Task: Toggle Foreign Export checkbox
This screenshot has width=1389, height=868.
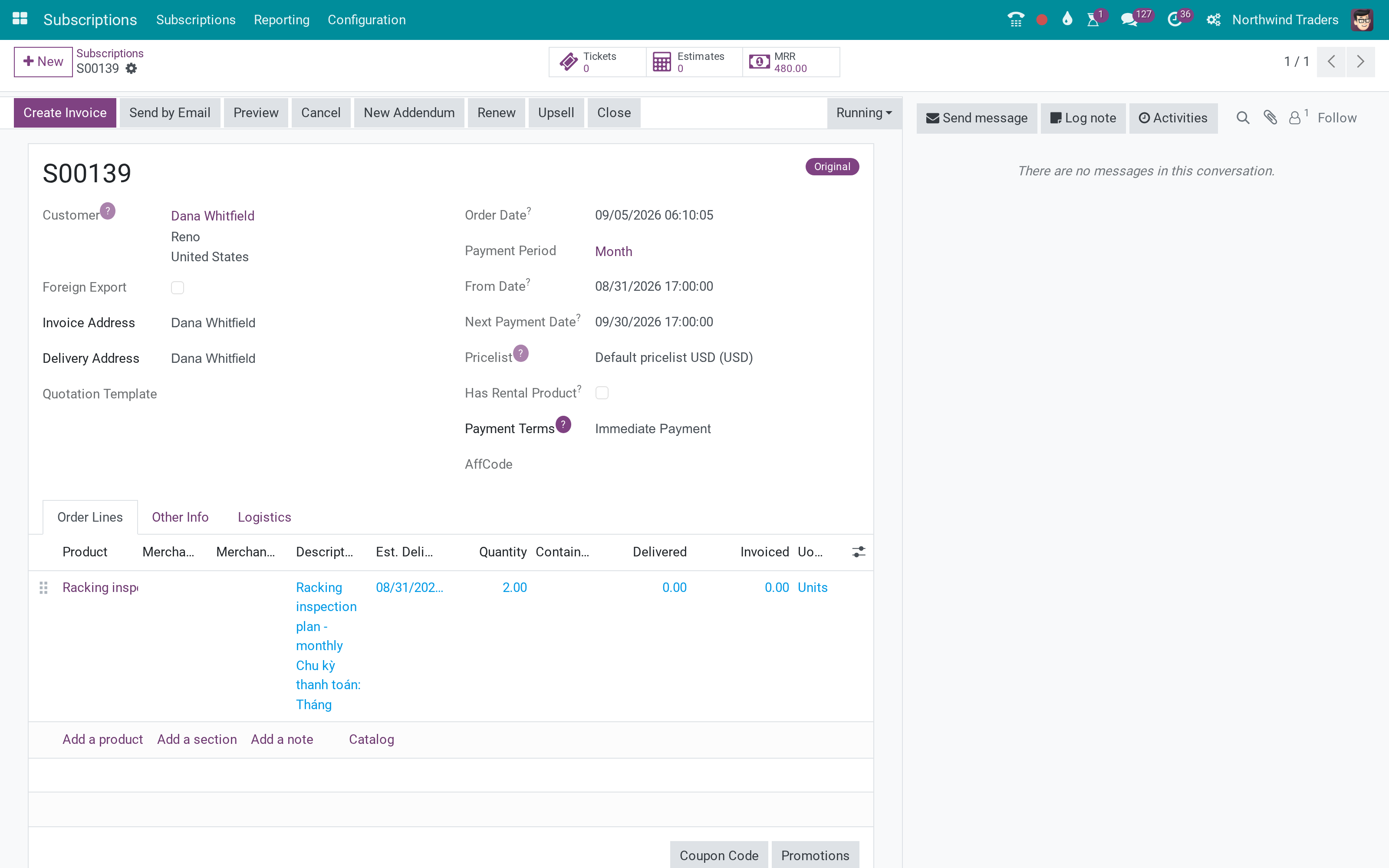Action: click(178, 288)
